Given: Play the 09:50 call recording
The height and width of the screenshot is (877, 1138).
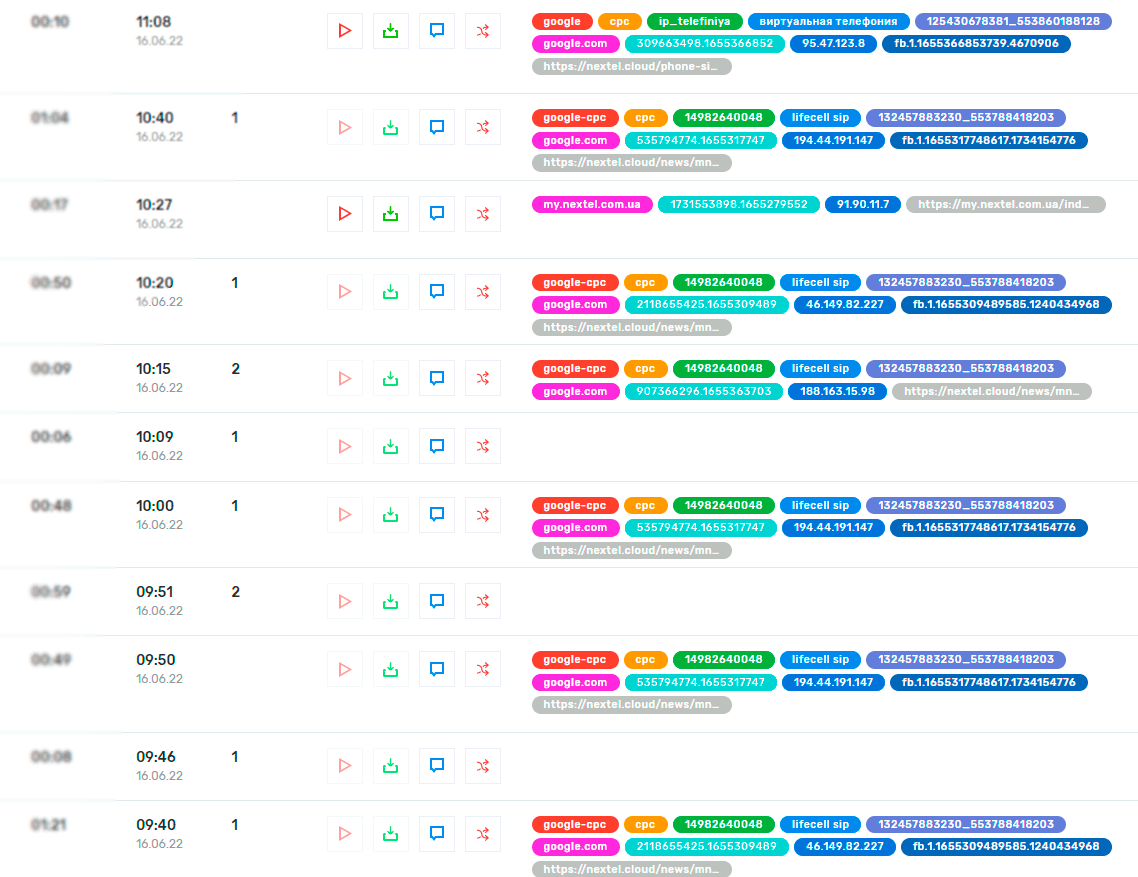Looking at the screenshot, I should click(345, 669).
